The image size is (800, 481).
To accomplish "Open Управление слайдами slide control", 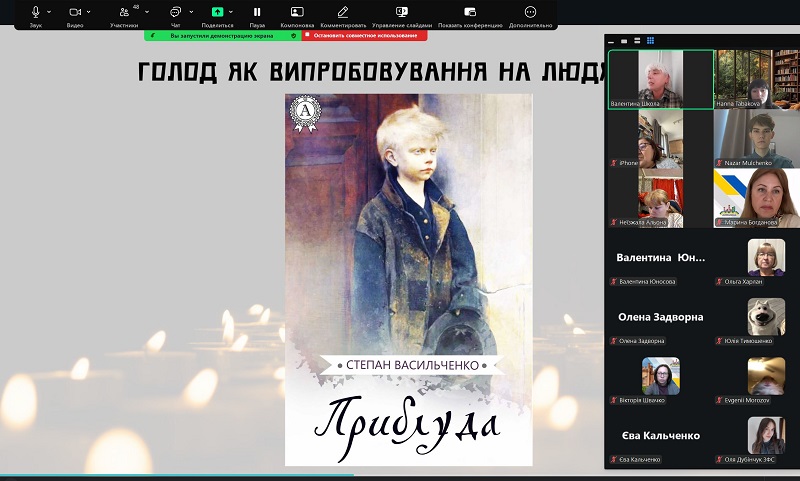I will pyautogui.click(x=402, y=12).
